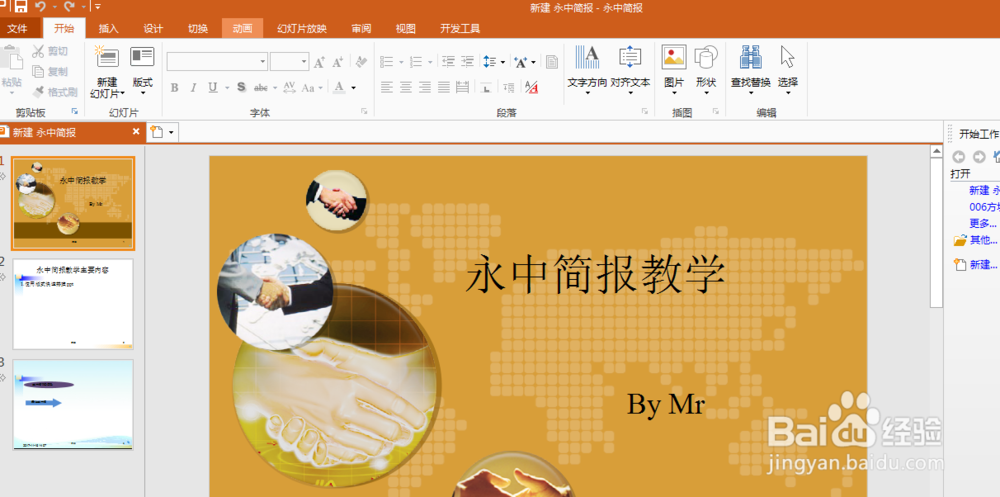The image size is (1000, 497).
Task: Open the 视图 tab
Action: tap(406, 28)
